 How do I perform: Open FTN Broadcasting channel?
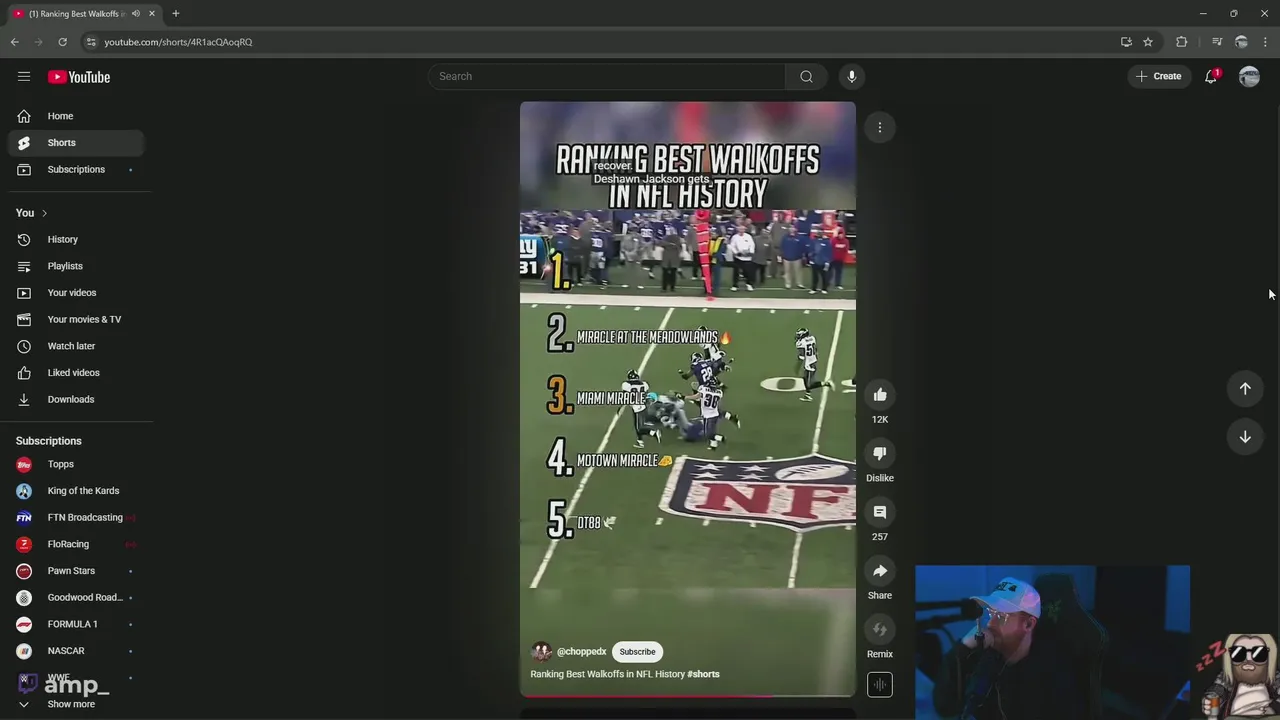[76, 518]
